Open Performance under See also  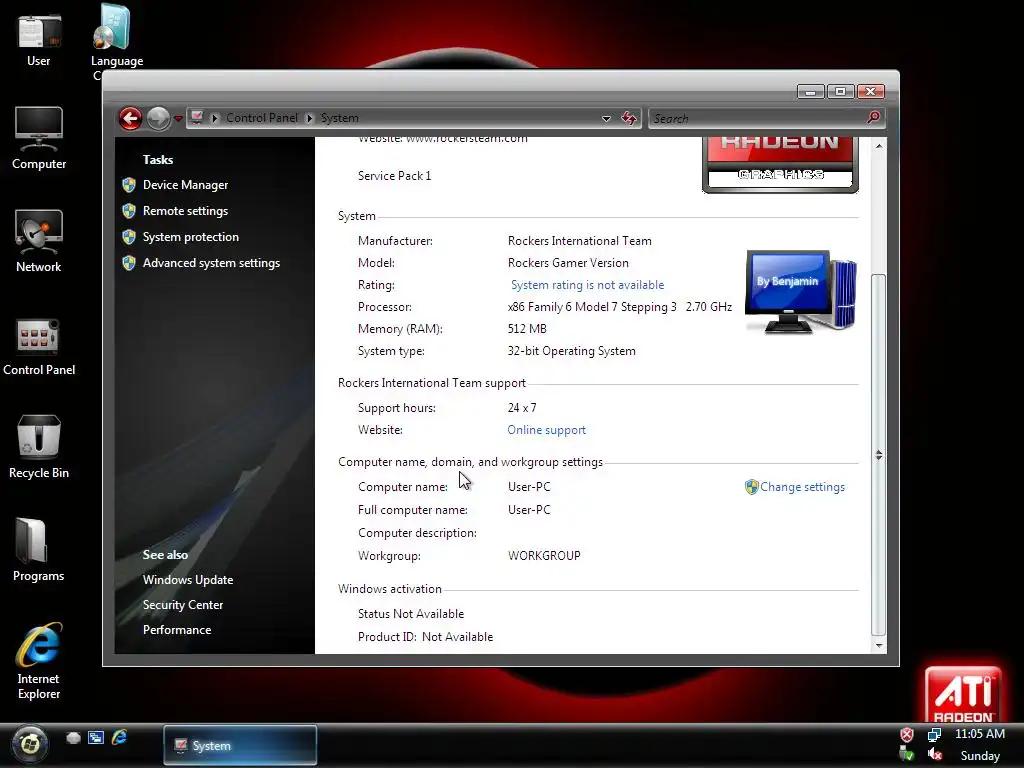177,630
